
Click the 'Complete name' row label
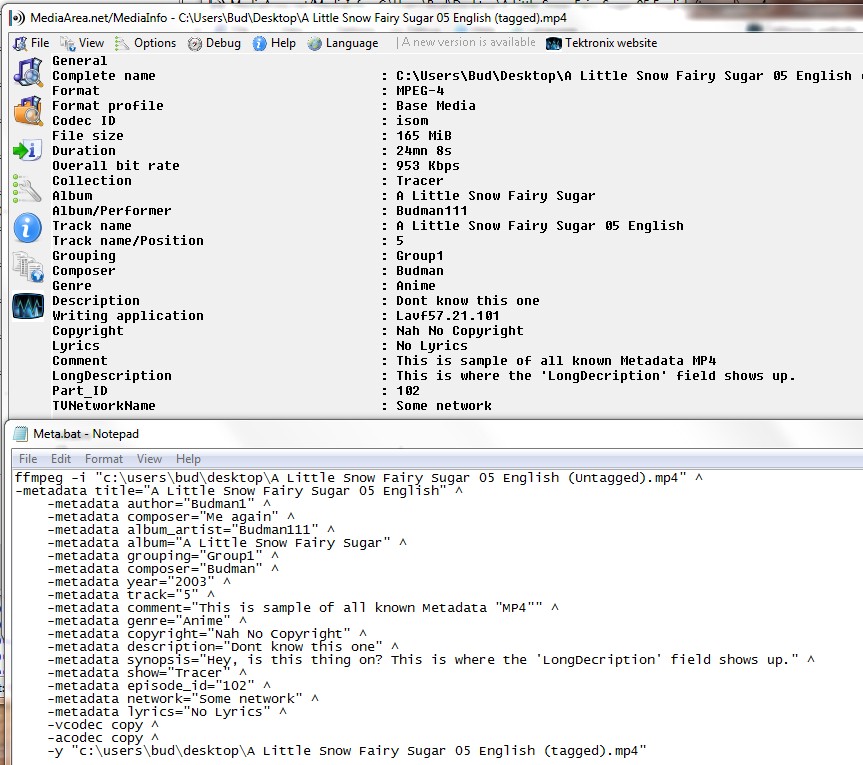click(x=103, y=75)
